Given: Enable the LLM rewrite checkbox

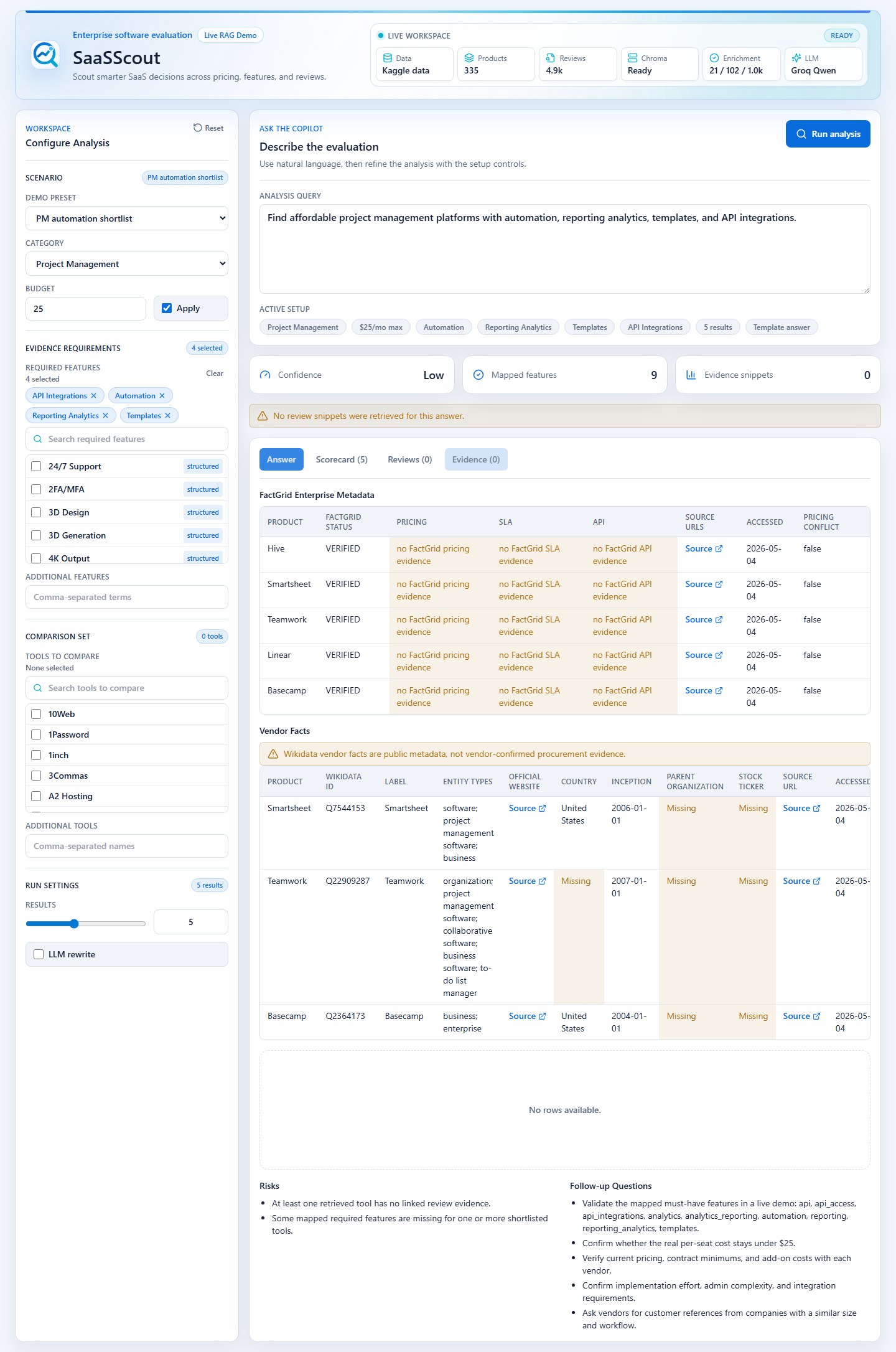Looking at the screenshot, I should 39,954.
